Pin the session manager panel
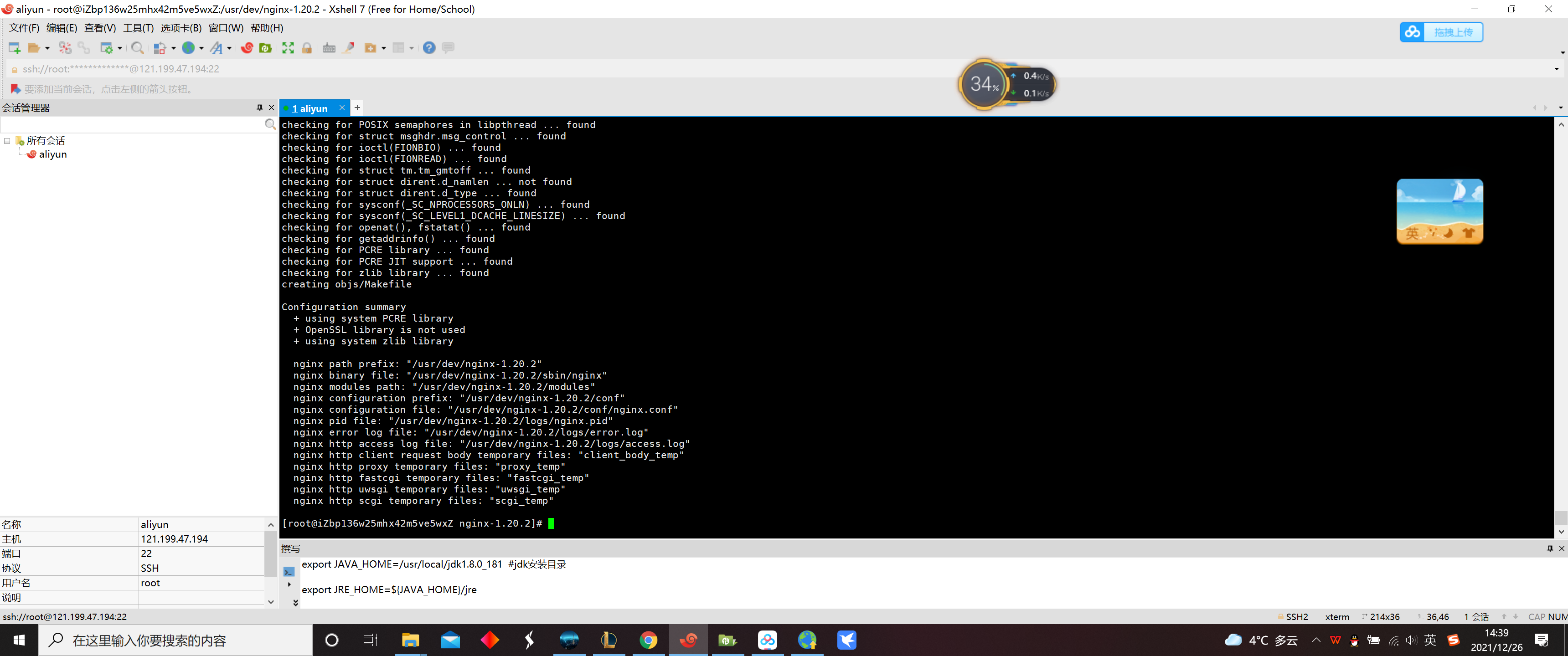The width and height of the screenshot is (1568, 656). pyautogui.click(x=260, y=108)
